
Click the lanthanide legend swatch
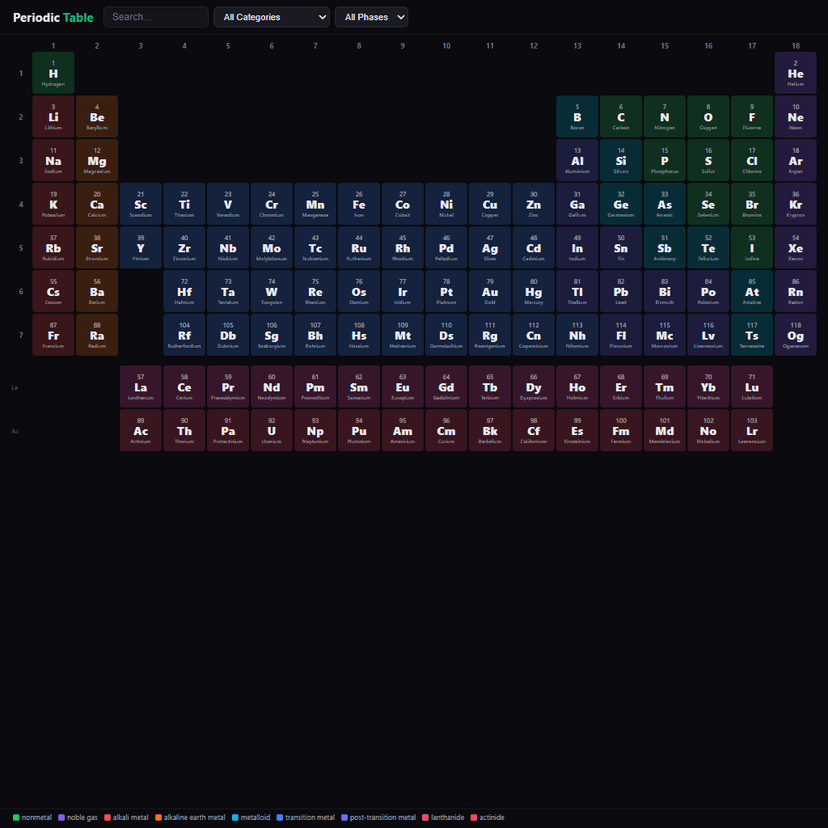click(x=425, y=817)
